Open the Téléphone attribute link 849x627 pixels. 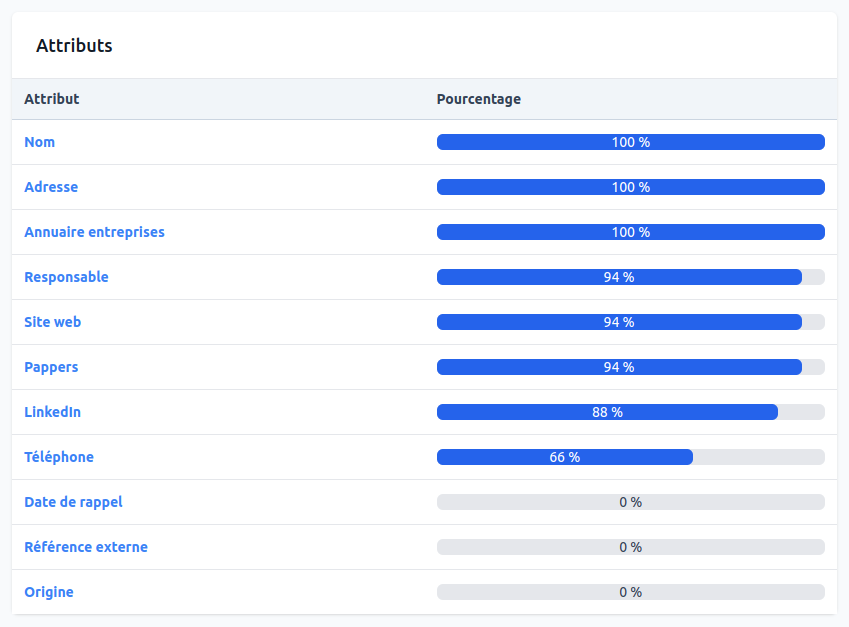(59, 457)
